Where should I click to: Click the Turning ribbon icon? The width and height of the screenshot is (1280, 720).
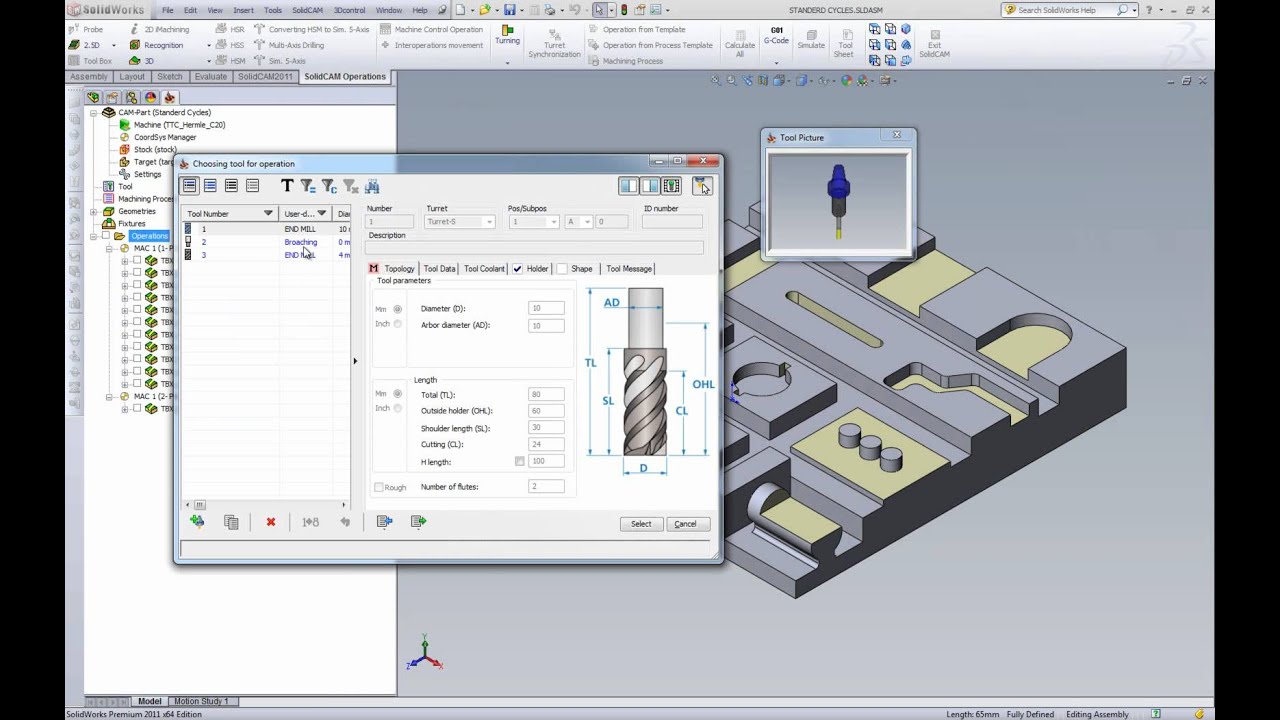(507, 35)
